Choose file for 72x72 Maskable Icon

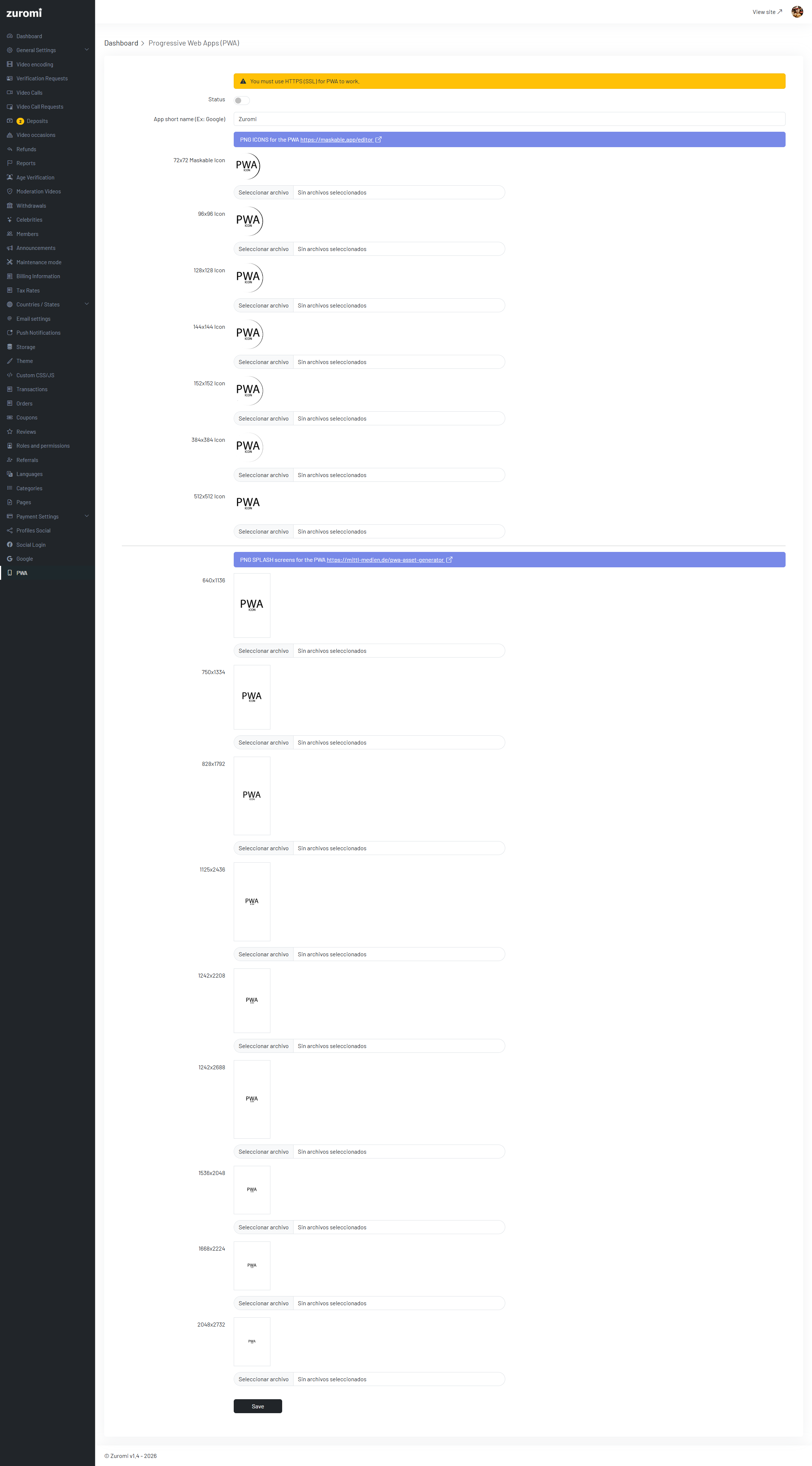[263, 192]
